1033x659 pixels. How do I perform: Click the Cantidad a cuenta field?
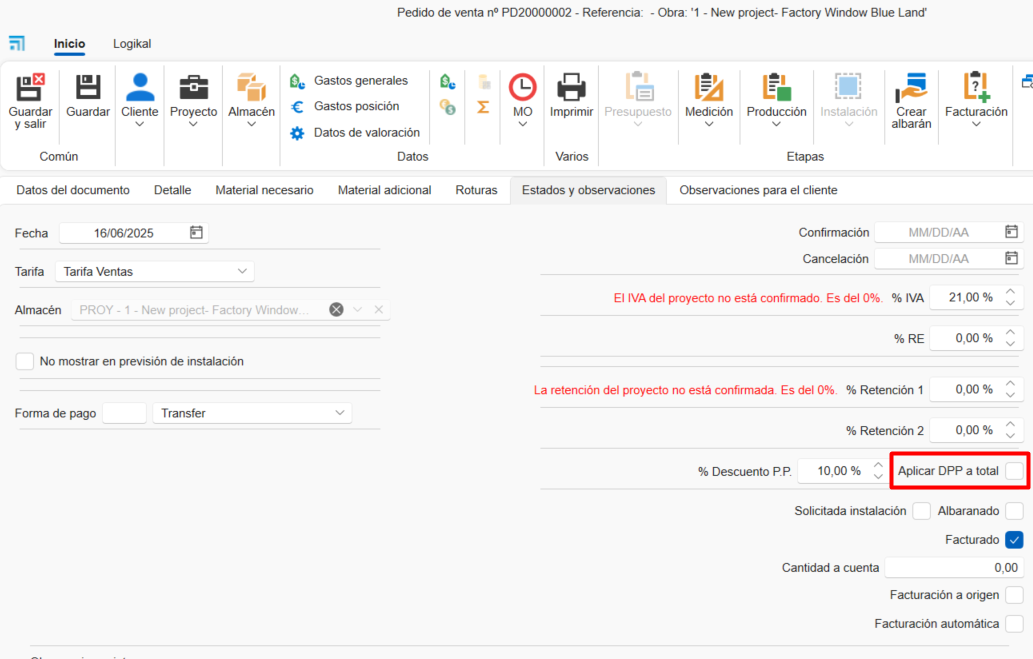pyautogui.click(x=954, y=567)
